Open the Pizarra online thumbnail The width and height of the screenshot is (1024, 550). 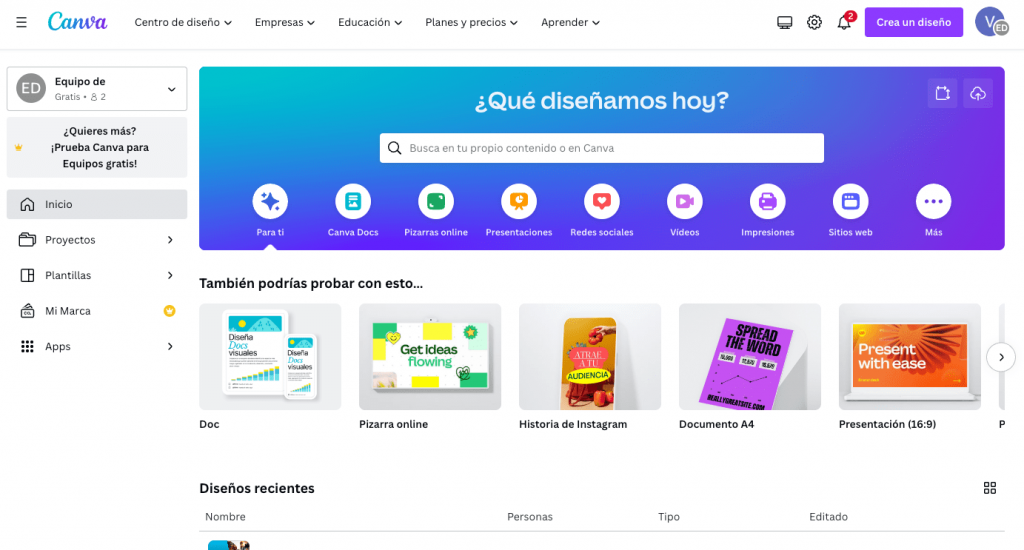click(430, 357)
